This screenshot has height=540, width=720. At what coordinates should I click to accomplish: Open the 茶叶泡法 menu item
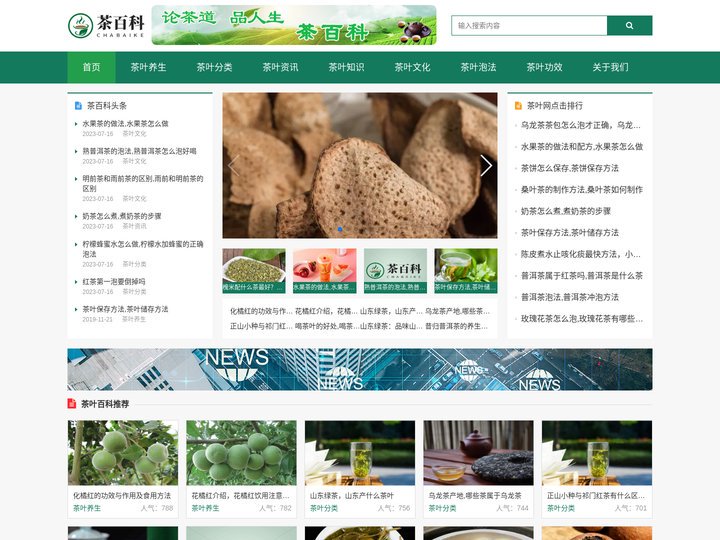[x=478, y=67]
